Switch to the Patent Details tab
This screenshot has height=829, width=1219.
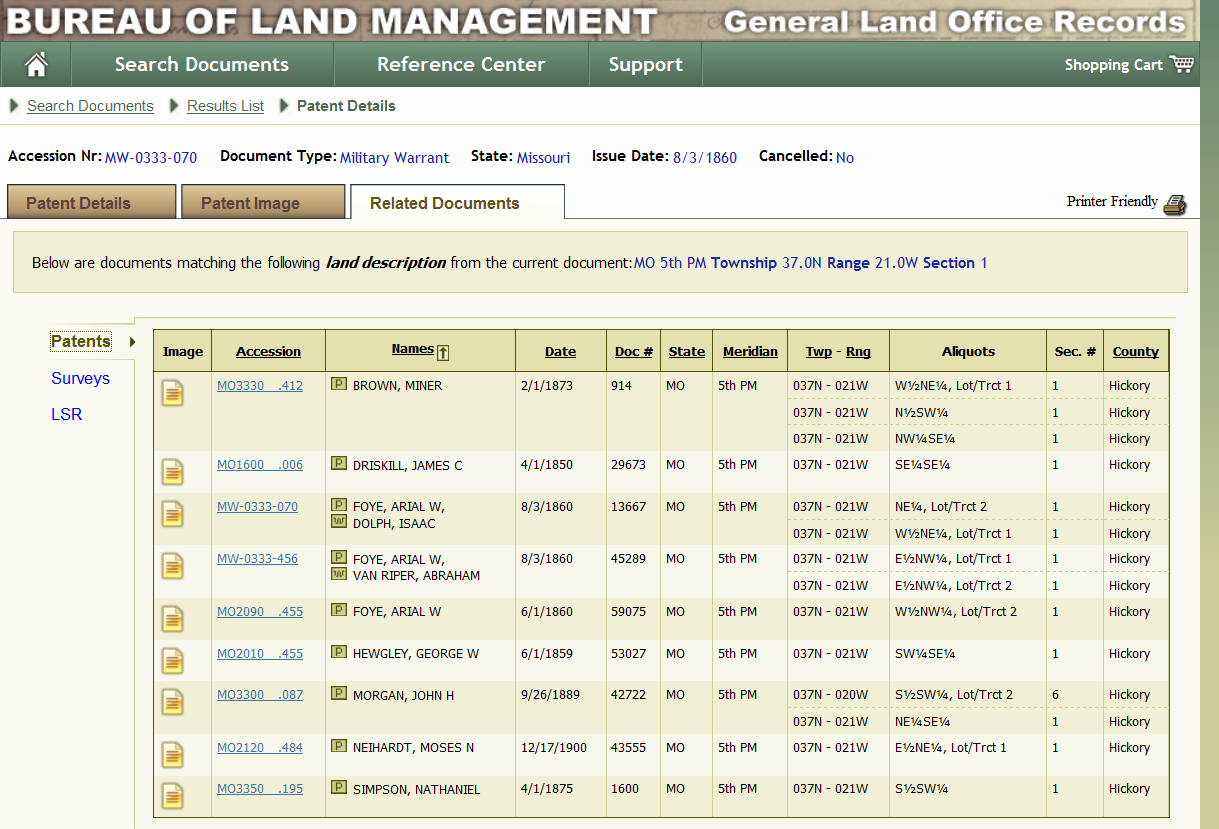click(x=91, y=202)
